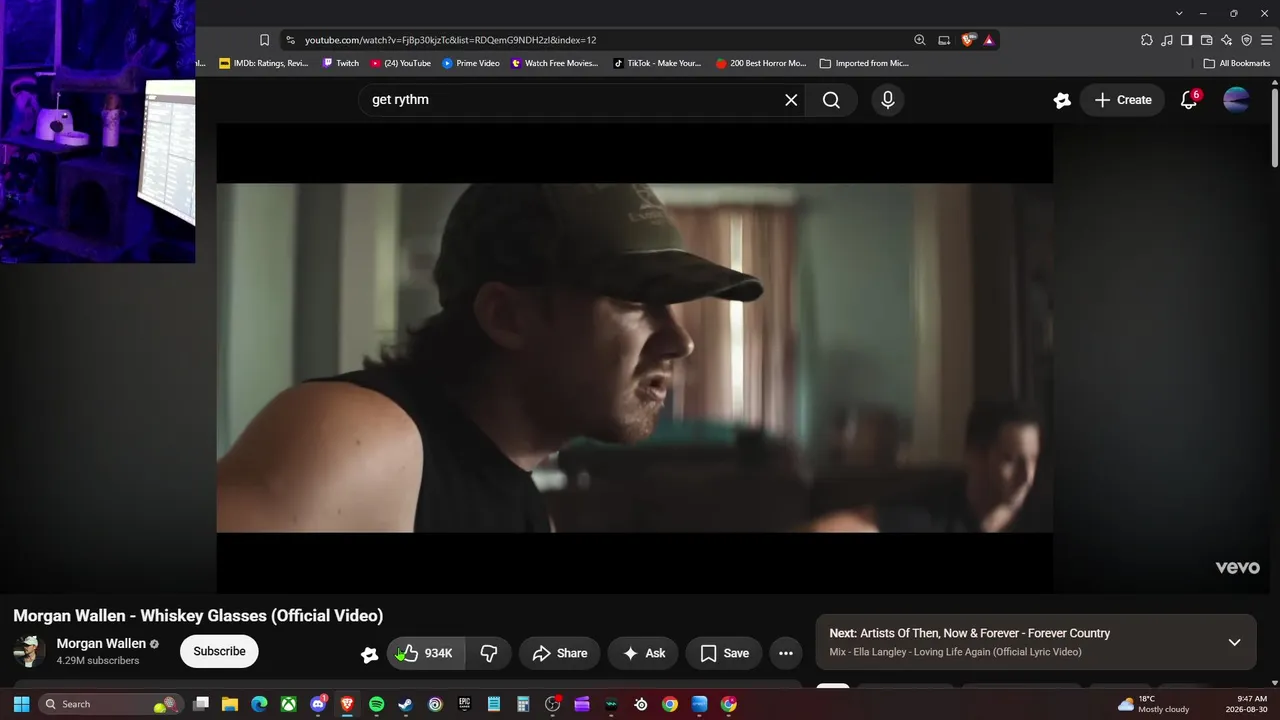Click the install/cast icon in address bar
Viewport: 1280px width, 720px height.
tap(944, 40)
